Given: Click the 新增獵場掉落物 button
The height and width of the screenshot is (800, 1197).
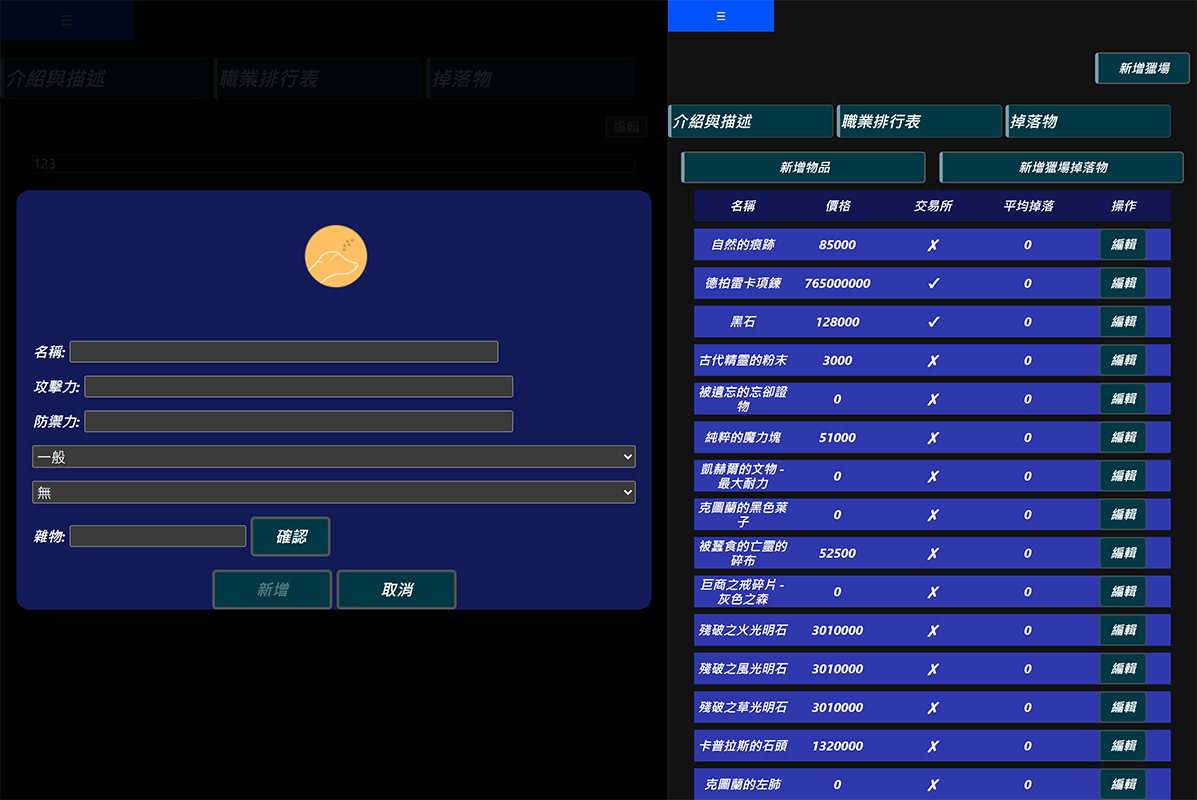Looking at the screenshot, I should [x=1062, y=167].
